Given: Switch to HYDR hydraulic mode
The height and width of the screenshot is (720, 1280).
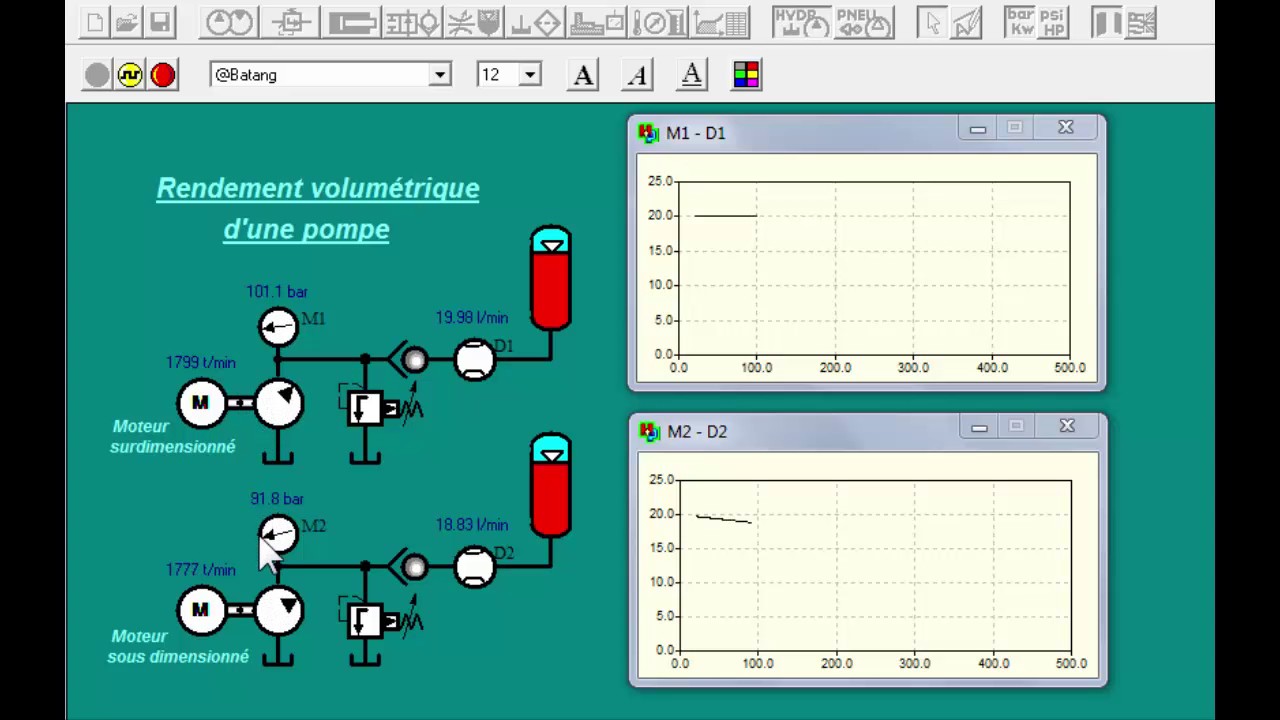Looking at the screenshot, I should click(801, 22).
